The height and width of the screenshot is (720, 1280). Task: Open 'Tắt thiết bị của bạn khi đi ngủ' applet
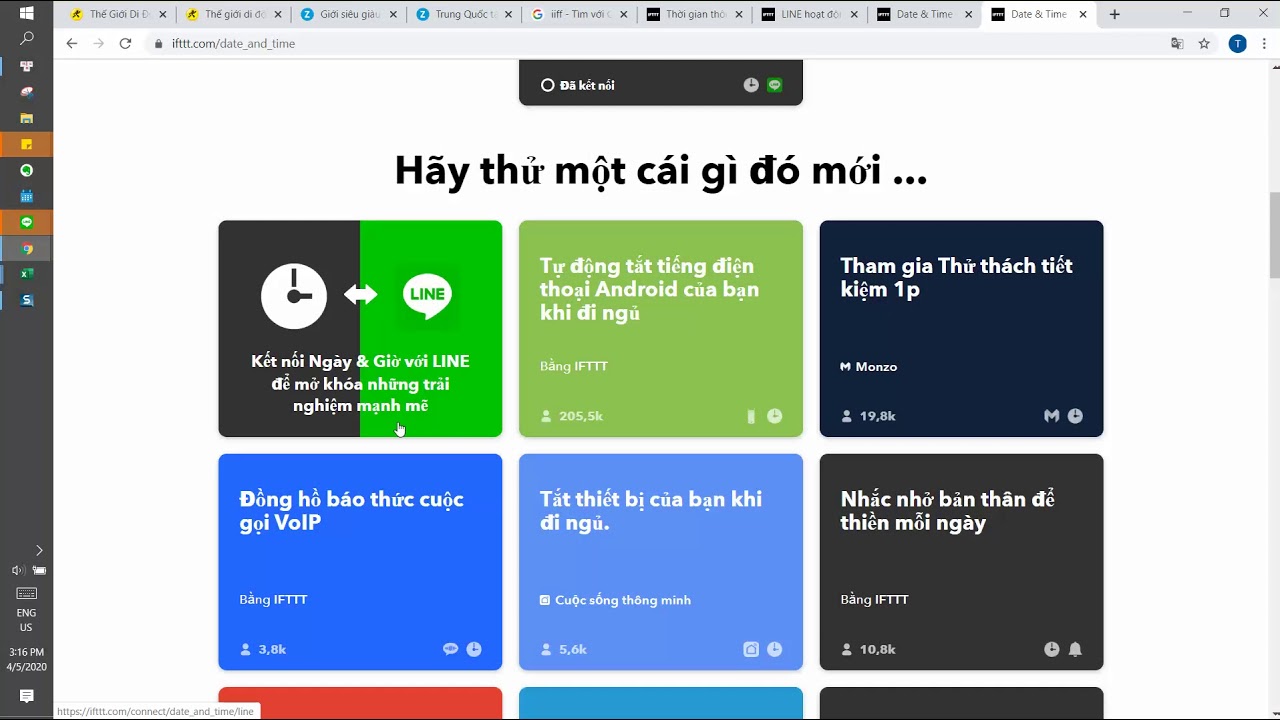(x=660, y=562)
